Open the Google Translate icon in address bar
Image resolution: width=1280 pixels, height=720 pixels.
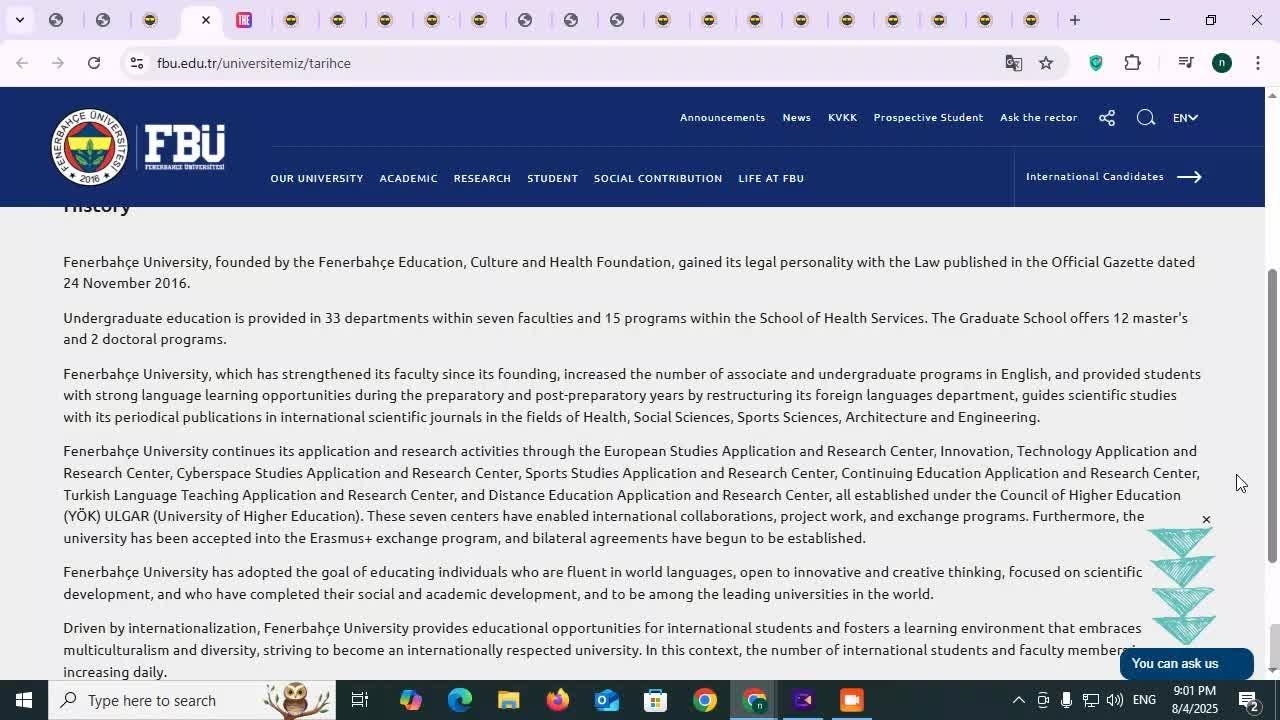[1013, 63]
